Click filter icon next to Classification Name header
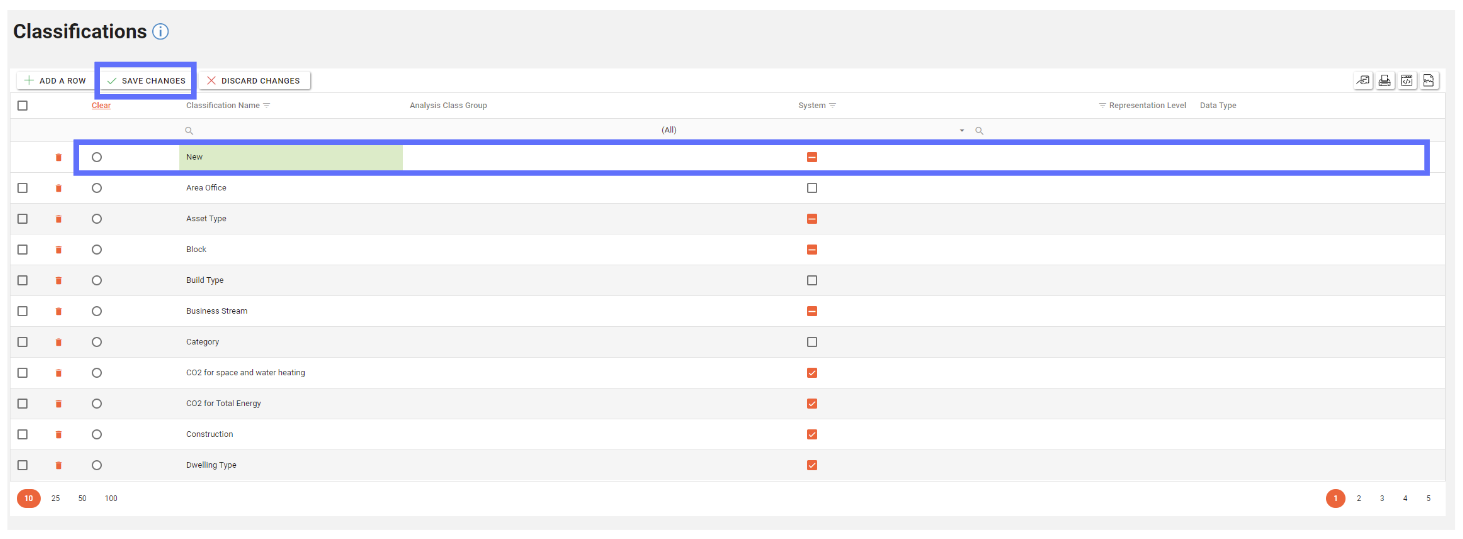Screen dimensions: 1463x539 [x=267, y=105]
